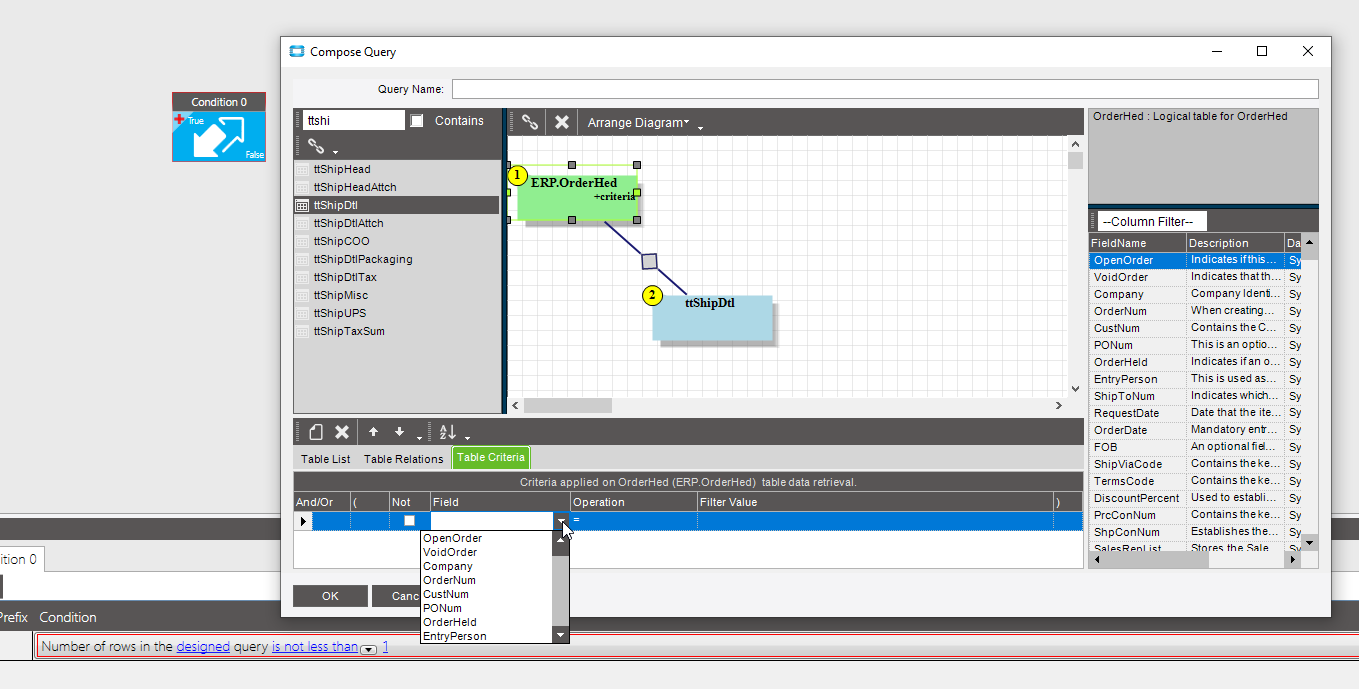Click the ttShipTaxSum table icon
1359x689 pixels.
(302, 331)
